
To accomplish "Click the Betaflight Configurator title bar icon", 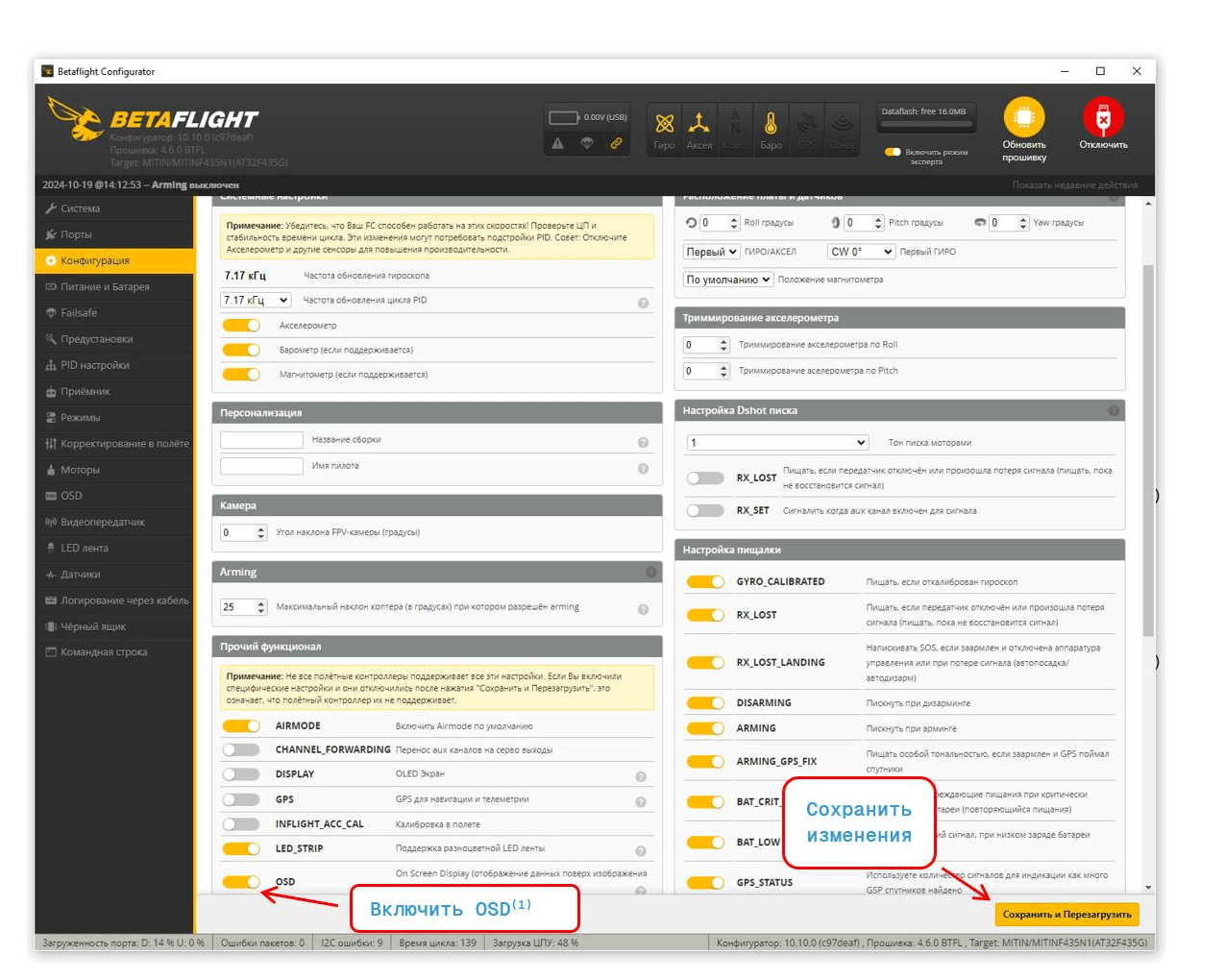I will point(47,71).
